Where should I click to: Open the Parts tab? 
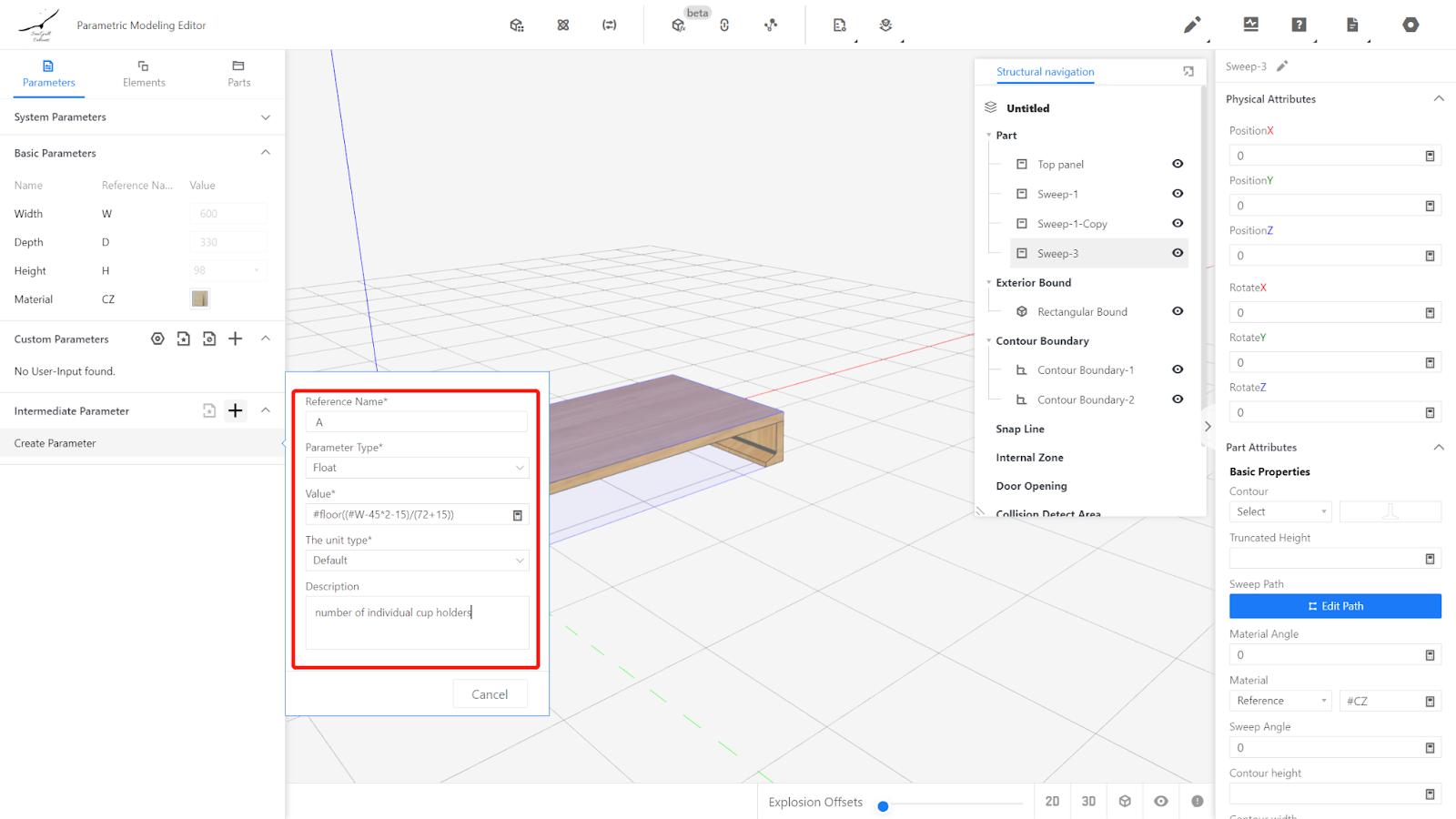click(238, 74)
